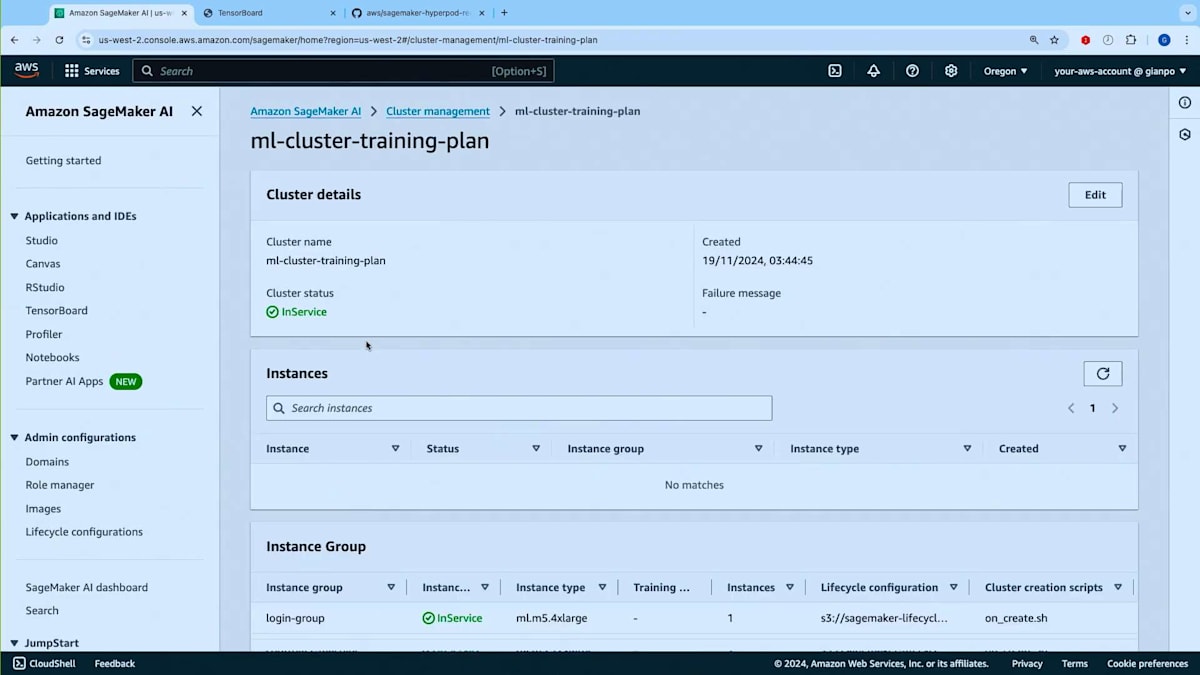This screenshot has height=675, width=1200.
Task: Open Cookie preferences in footer
Action: point(1147,663)
